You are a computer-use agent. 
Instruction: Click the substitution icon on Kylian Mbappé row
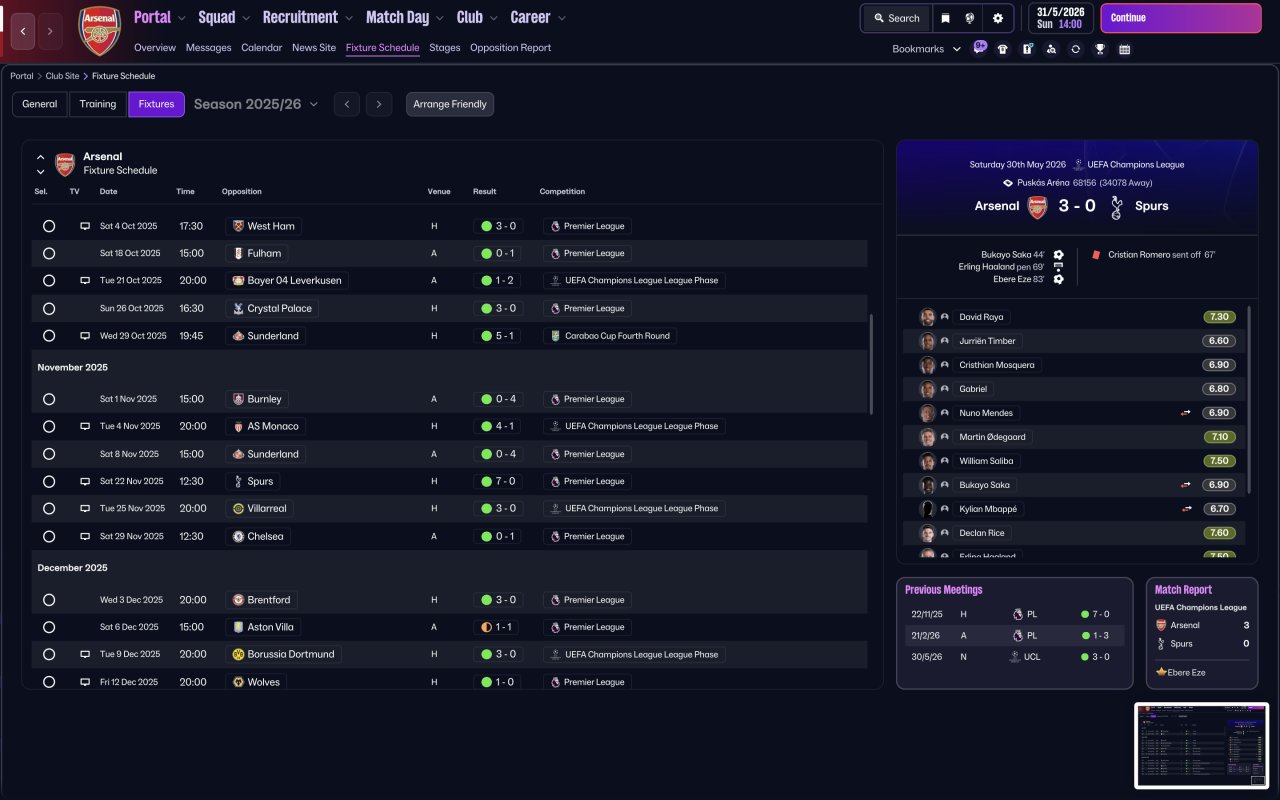[1186, 509]
